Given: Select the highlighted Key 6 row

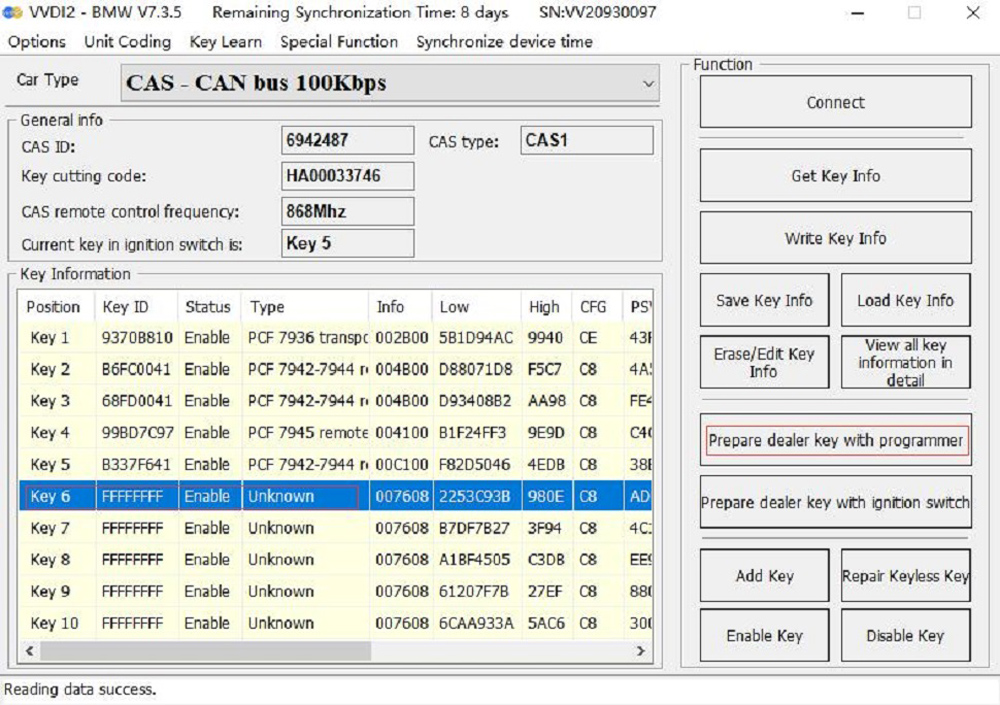Looking at the screenshot, I should [335, 496].
